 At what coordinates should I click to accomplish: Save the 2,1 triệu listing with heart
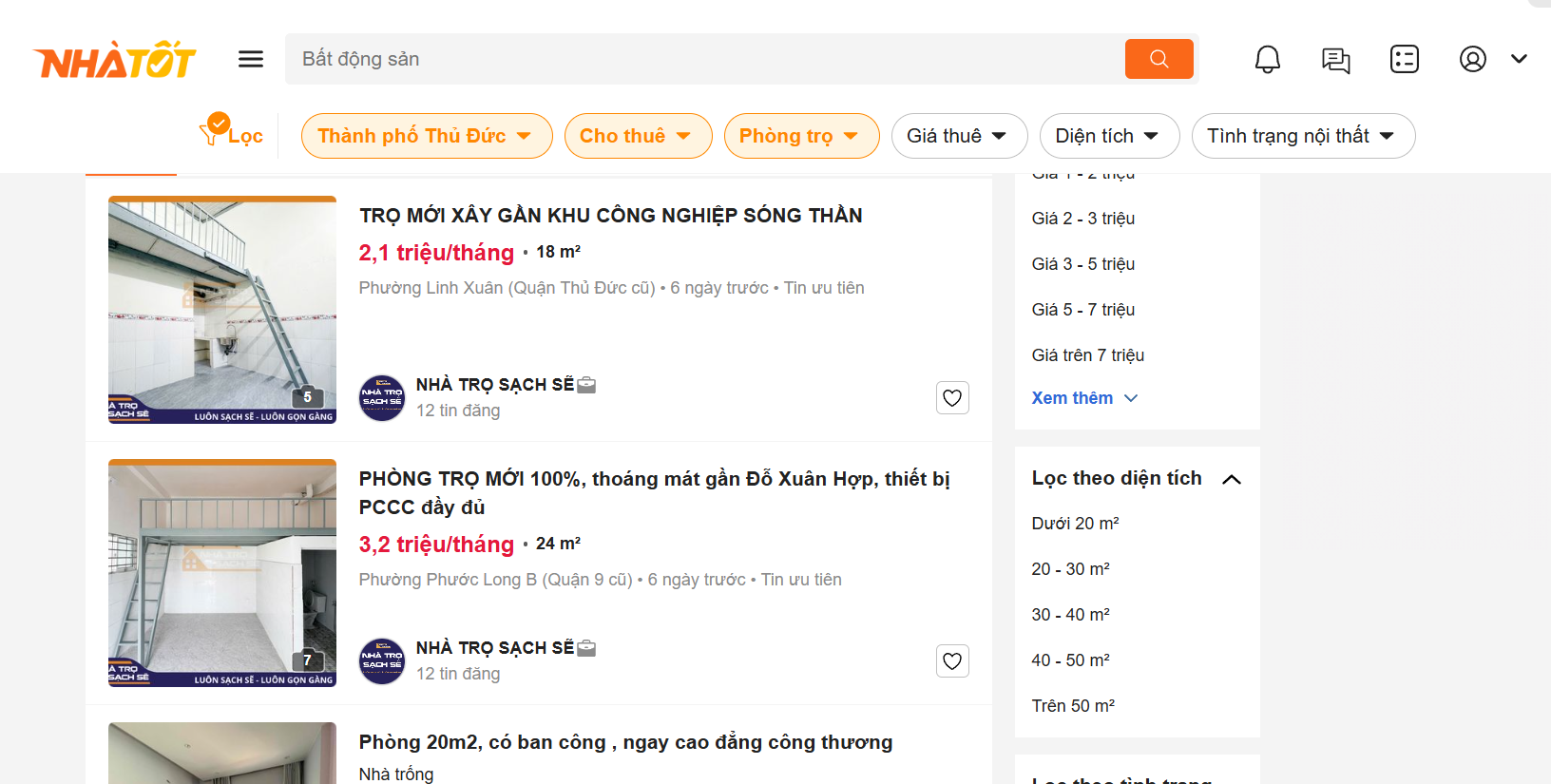coord(952,397)
